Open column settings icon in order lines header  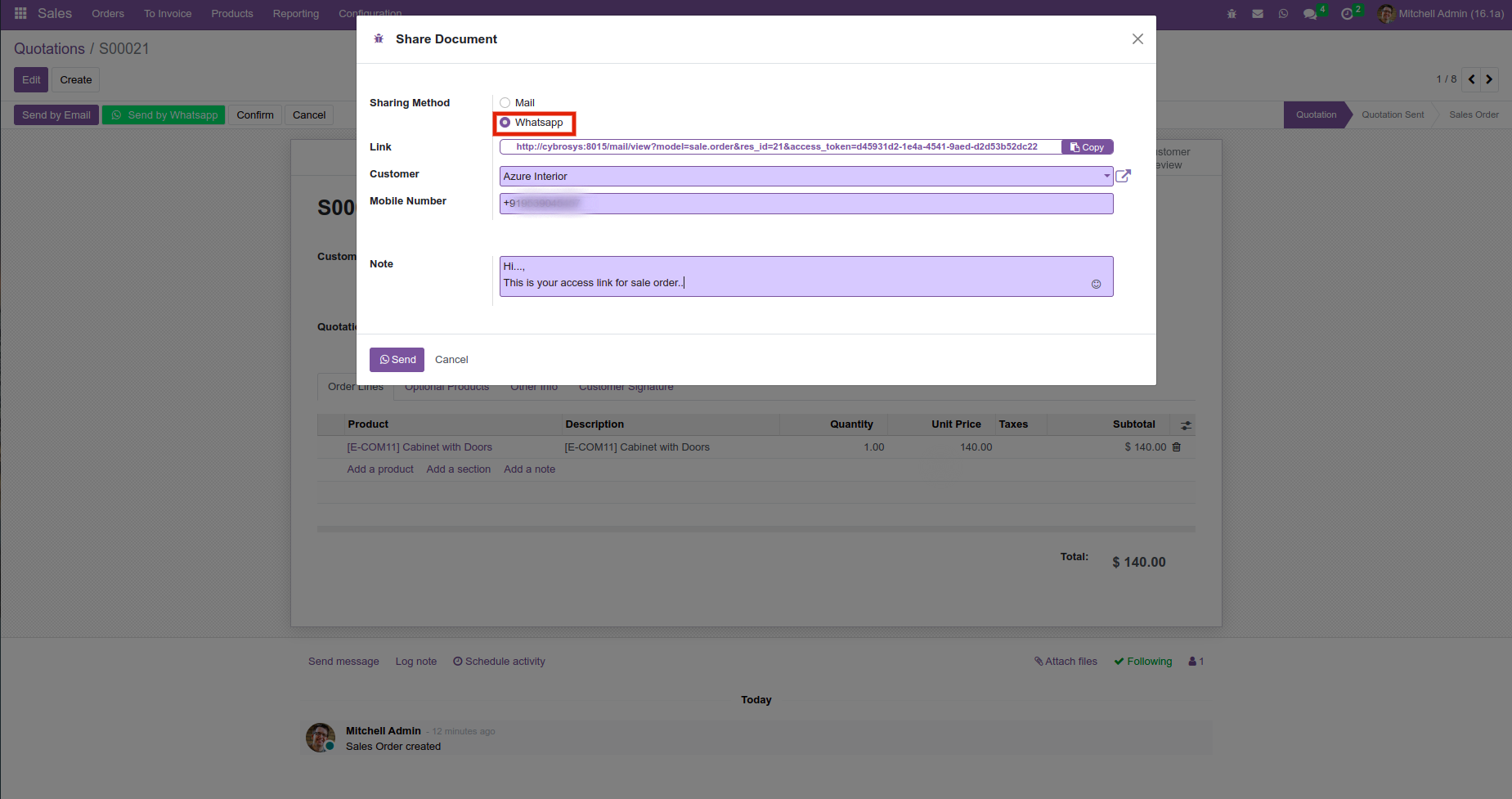[1186, 425]
